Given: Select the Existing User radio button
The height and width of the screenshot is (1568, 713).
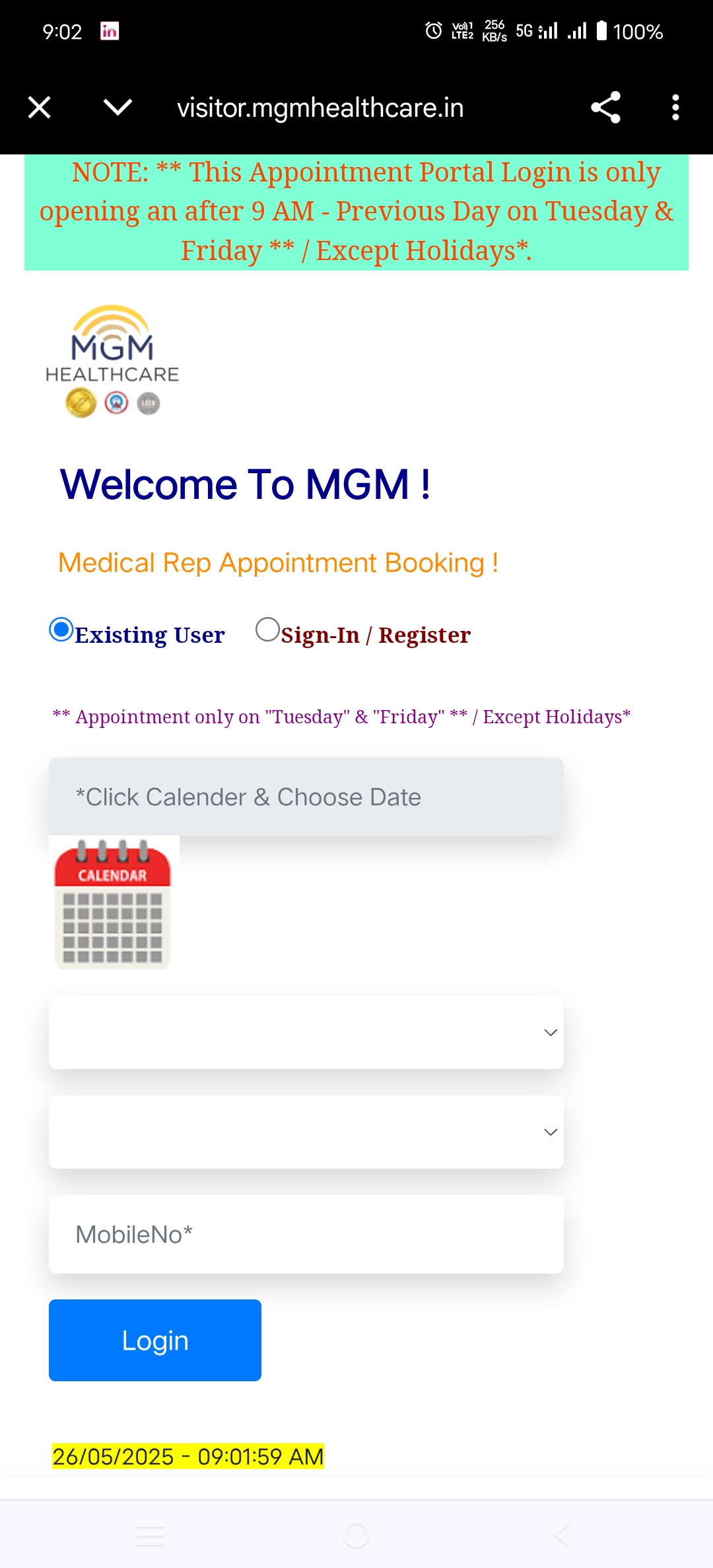Looking at the screenshot, I should (61, 630).
